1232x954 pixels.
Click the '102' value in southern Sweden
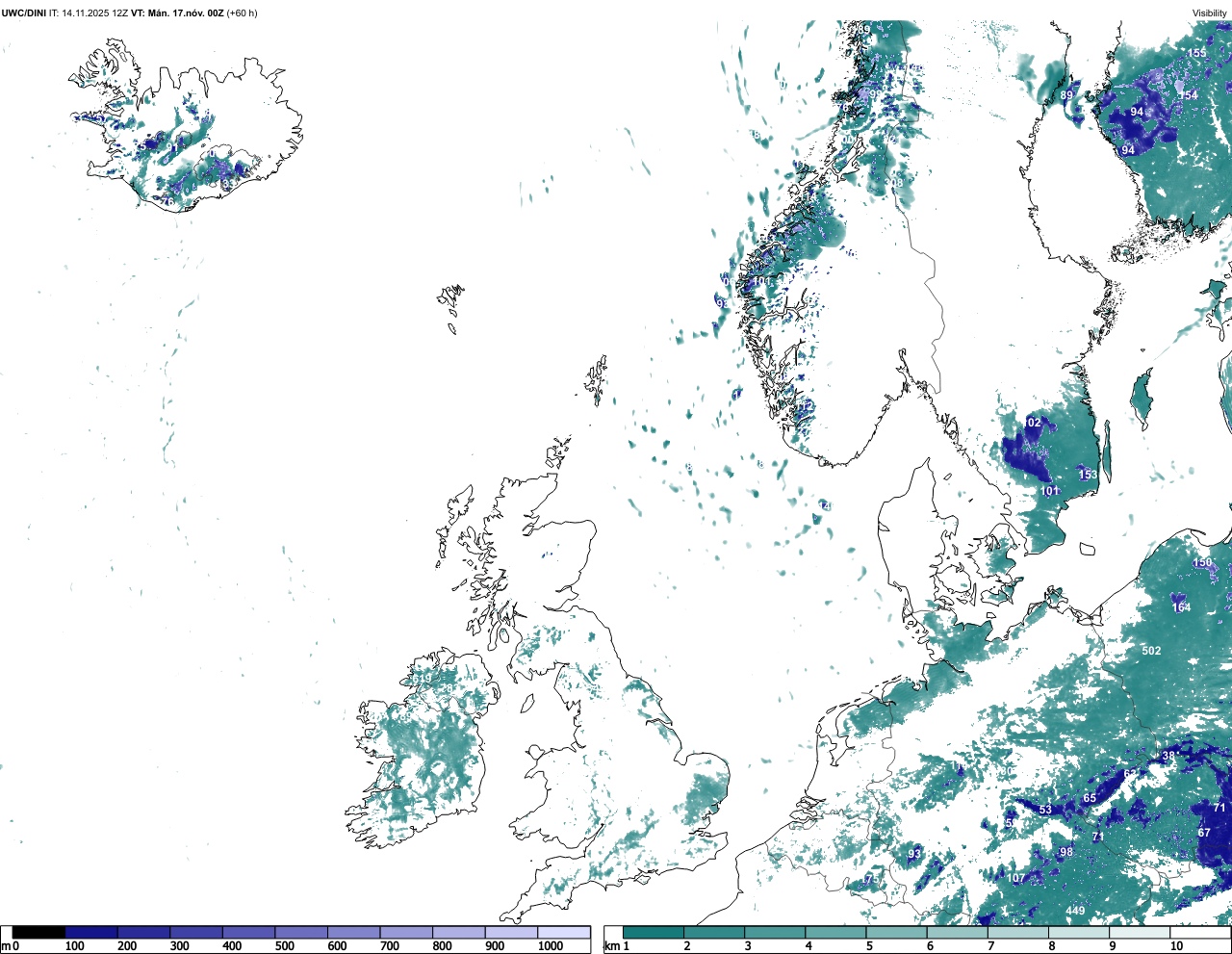click(1032, 424)
